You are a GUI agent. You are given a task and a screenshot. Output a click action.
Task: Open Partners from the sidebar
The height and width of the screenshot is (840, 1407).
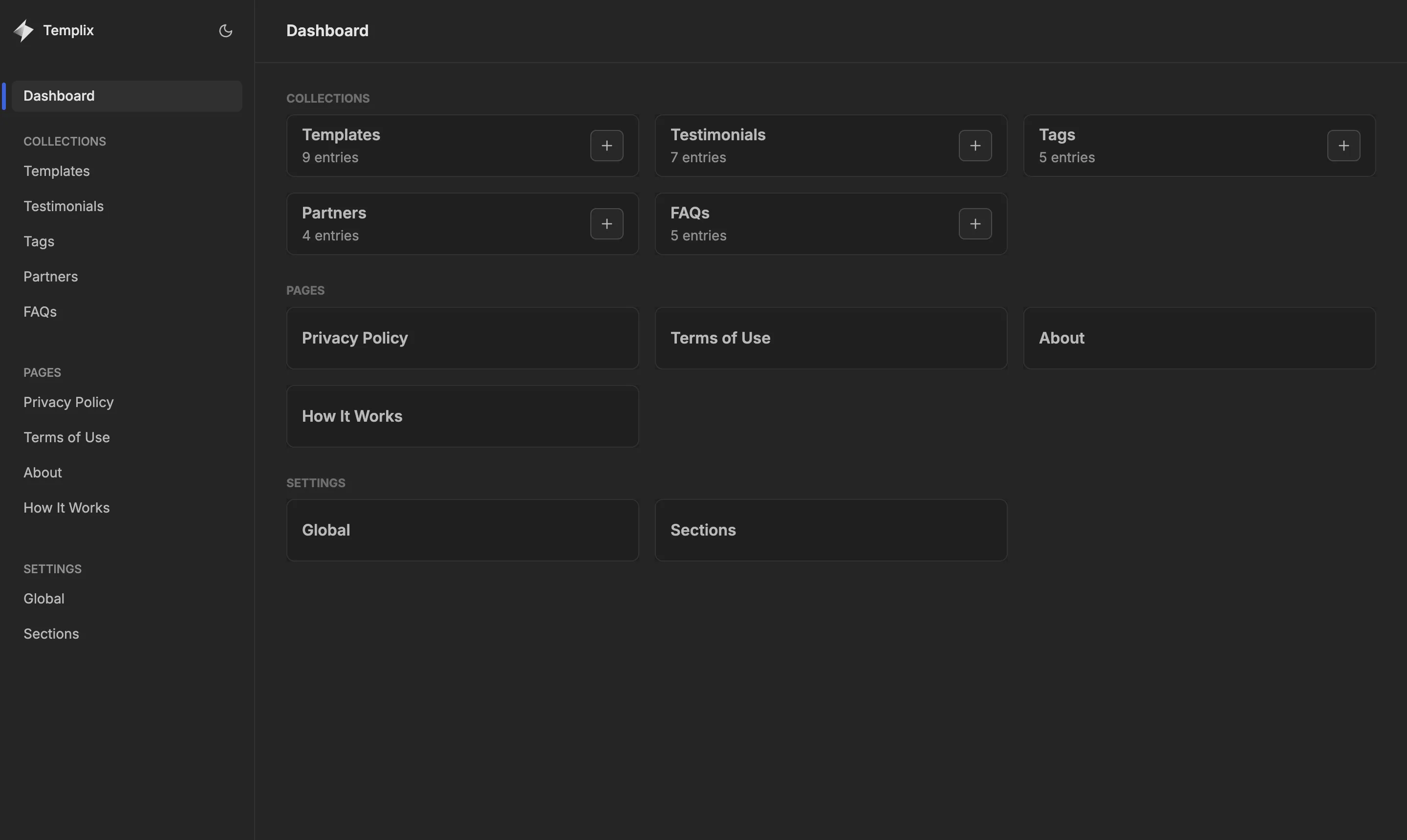pyautogui.click(x=50, y=276)
